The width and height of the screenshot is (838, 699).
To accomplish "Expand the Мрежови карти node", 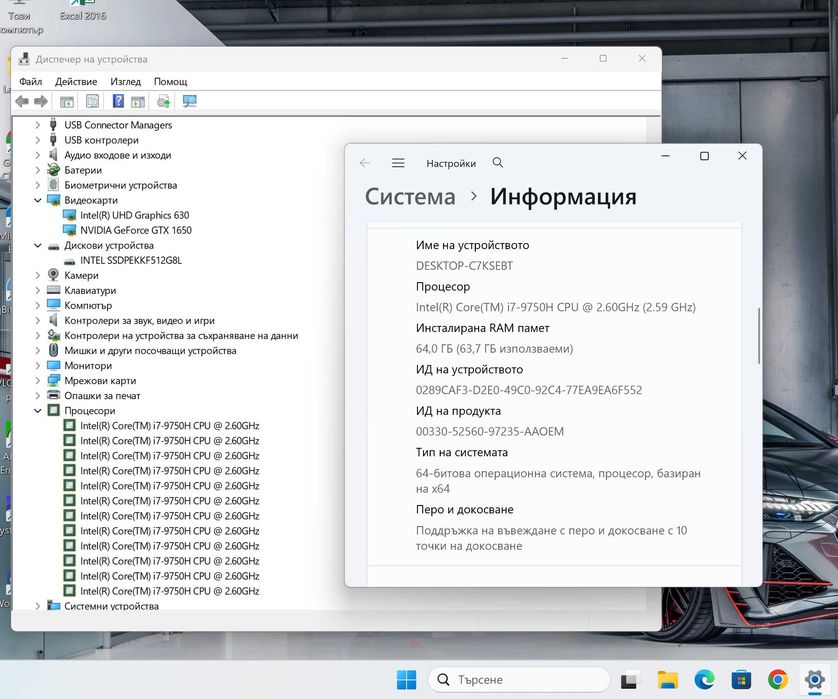I will point(38,381).
